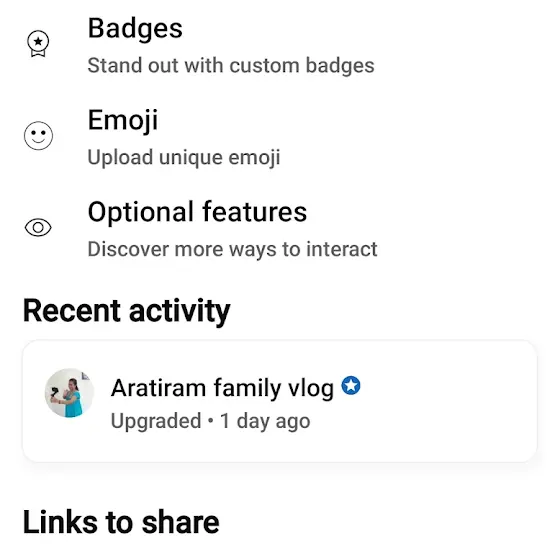Click the word 'features' in Optional features

click(255, 212)
